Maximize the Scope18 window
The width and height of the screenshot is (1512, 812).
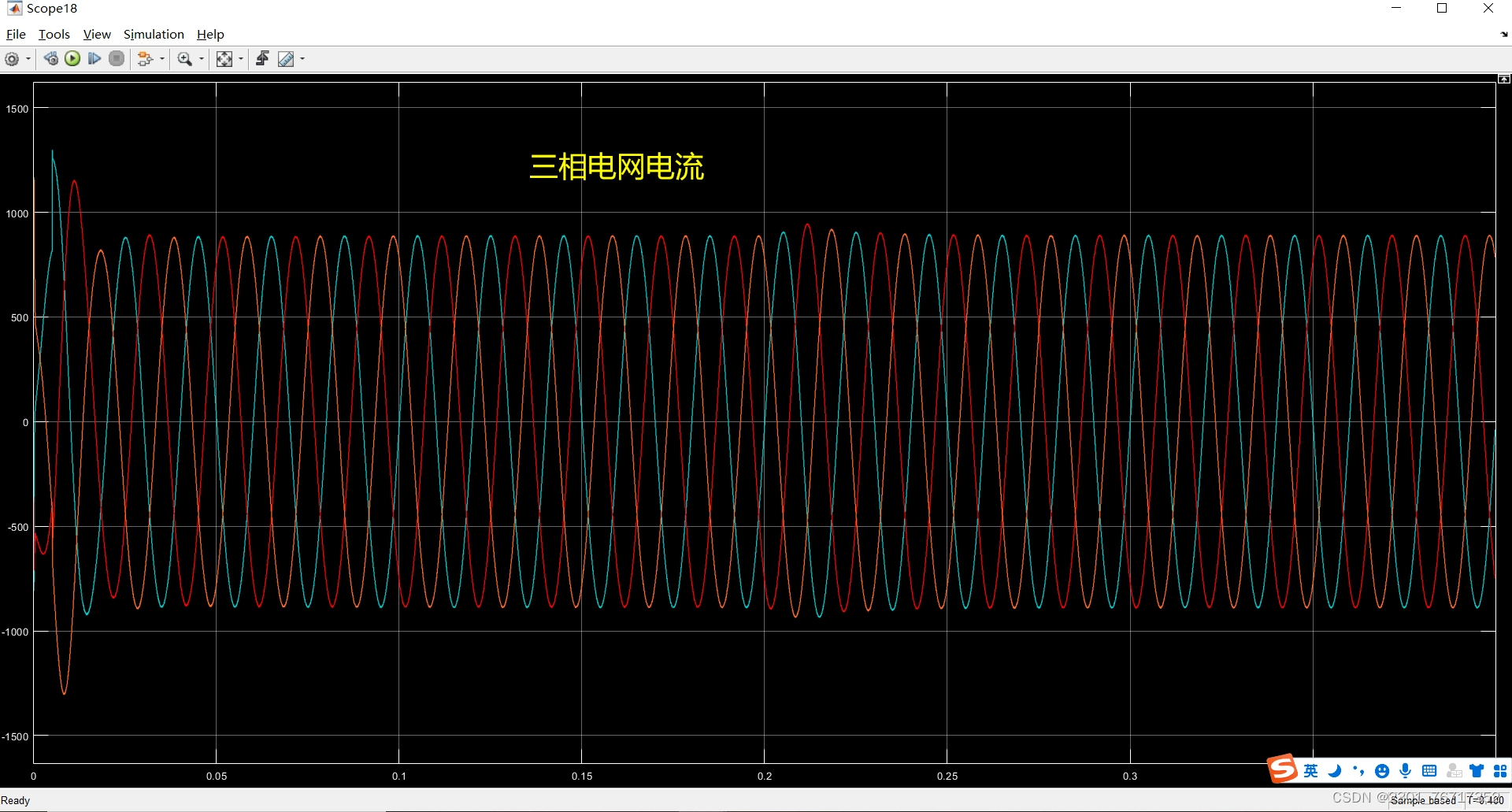(x=1442, y=8)
